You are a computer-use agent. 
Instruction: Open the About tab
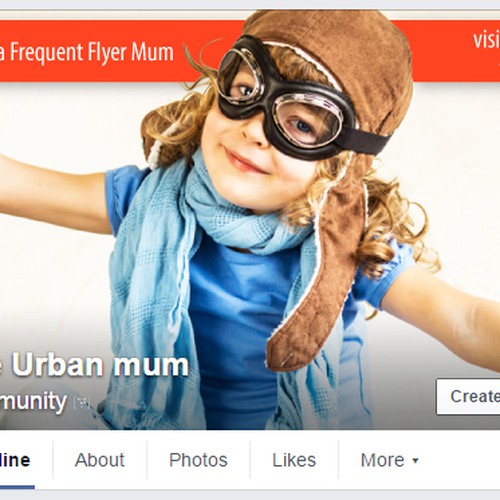[x=99, y=460]
